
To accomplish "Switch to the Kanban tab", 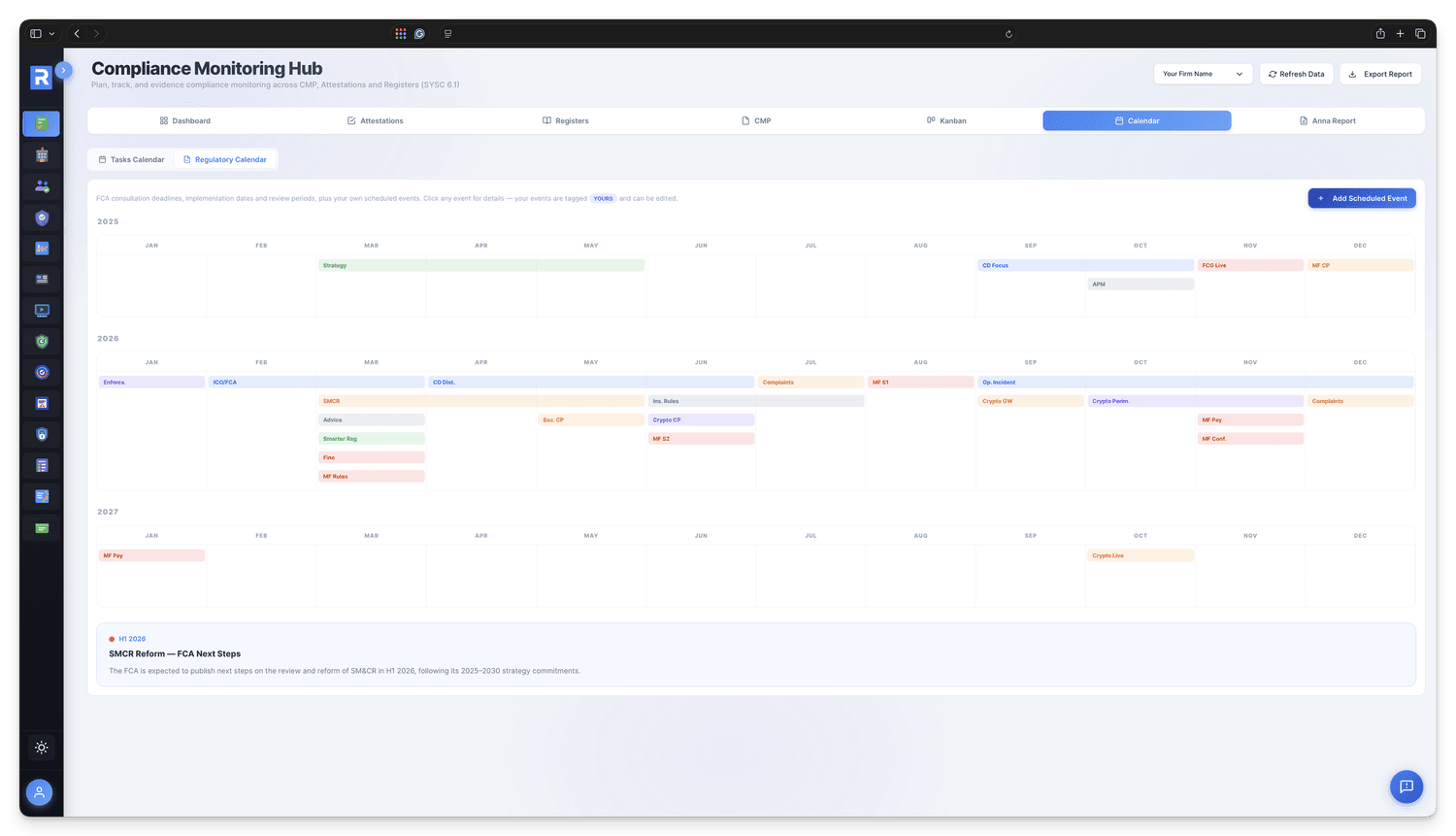I will tap(946, 120).
